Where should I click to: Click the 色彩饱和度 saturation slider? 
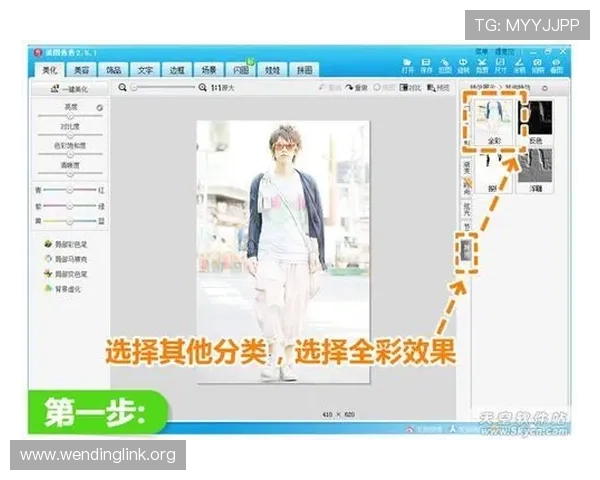click(70, 154)
